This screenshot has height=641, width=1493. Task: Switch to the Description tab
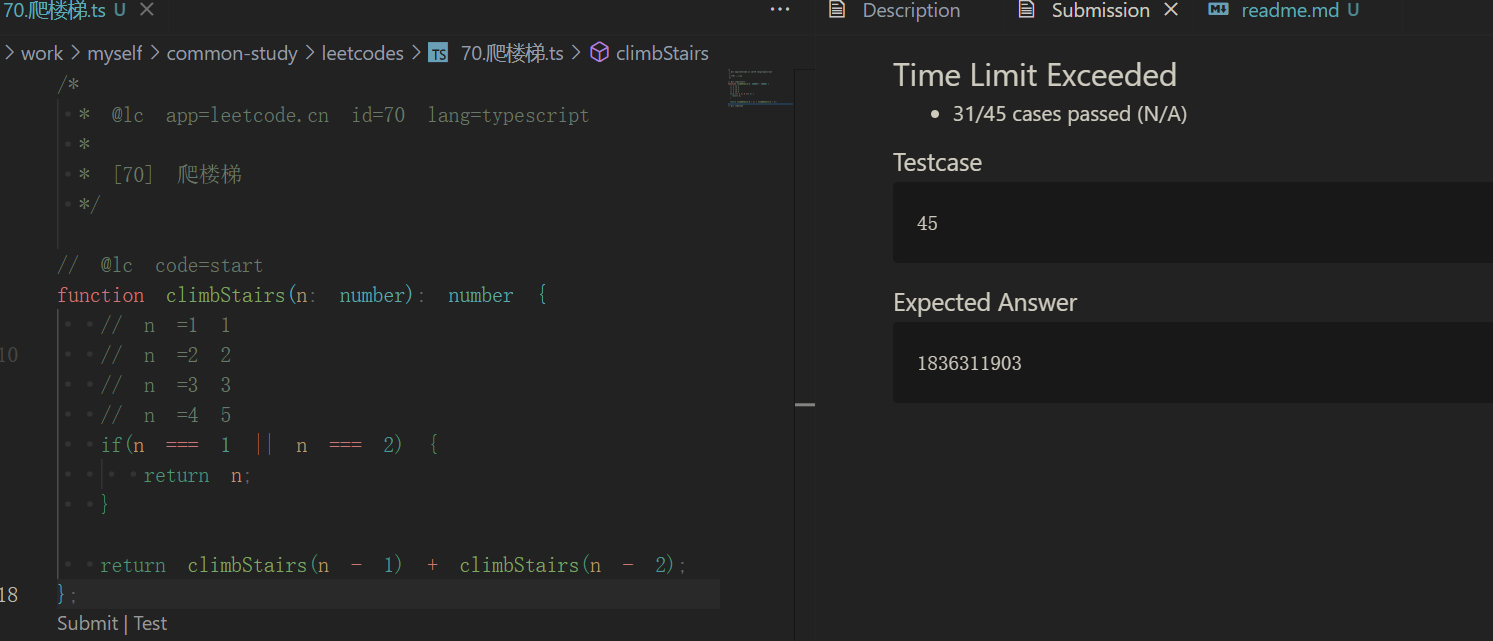pyautogui.click(x=910, y=10)
